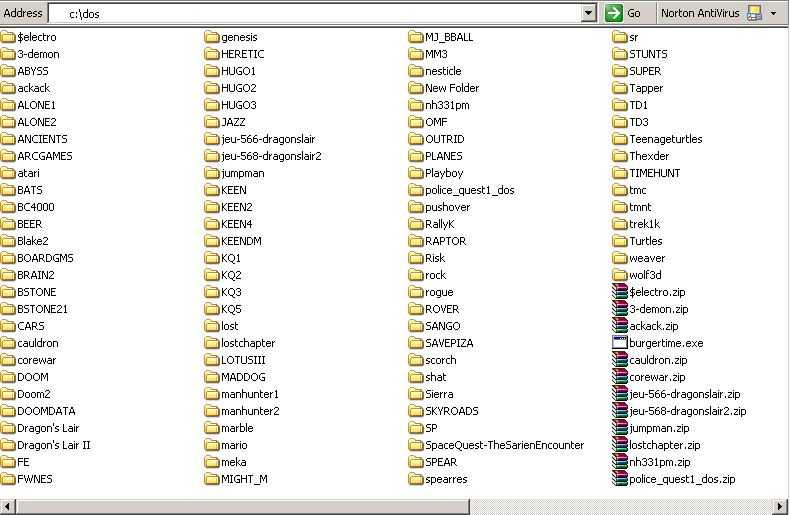This screenshot has height=515, width=790.
Task: Select the jeu-568-dragonslair2.zip archive icon
Action: 620,411
